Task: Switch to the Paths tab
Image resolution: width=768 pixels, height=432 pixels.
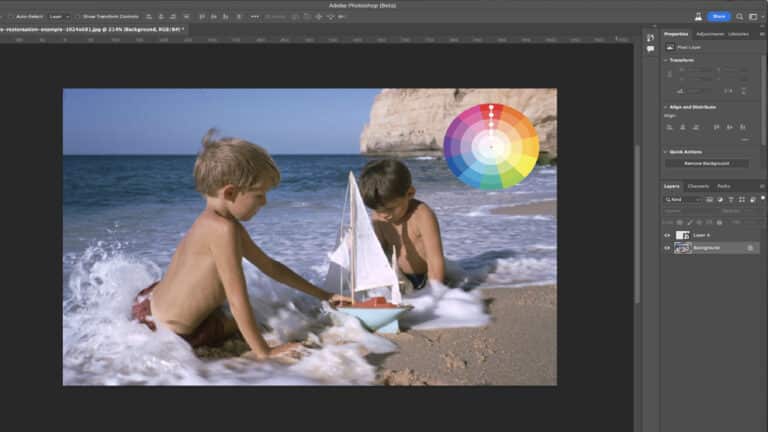Action: [x=723, y=187]
